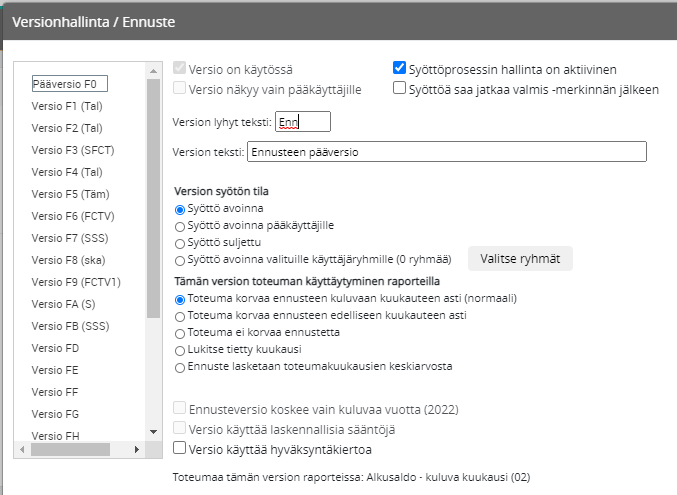Select Syöttö avoinna valituille käyttäjäryhmille
The height and width of the screenshot is (495, 677).
(180, 259)
